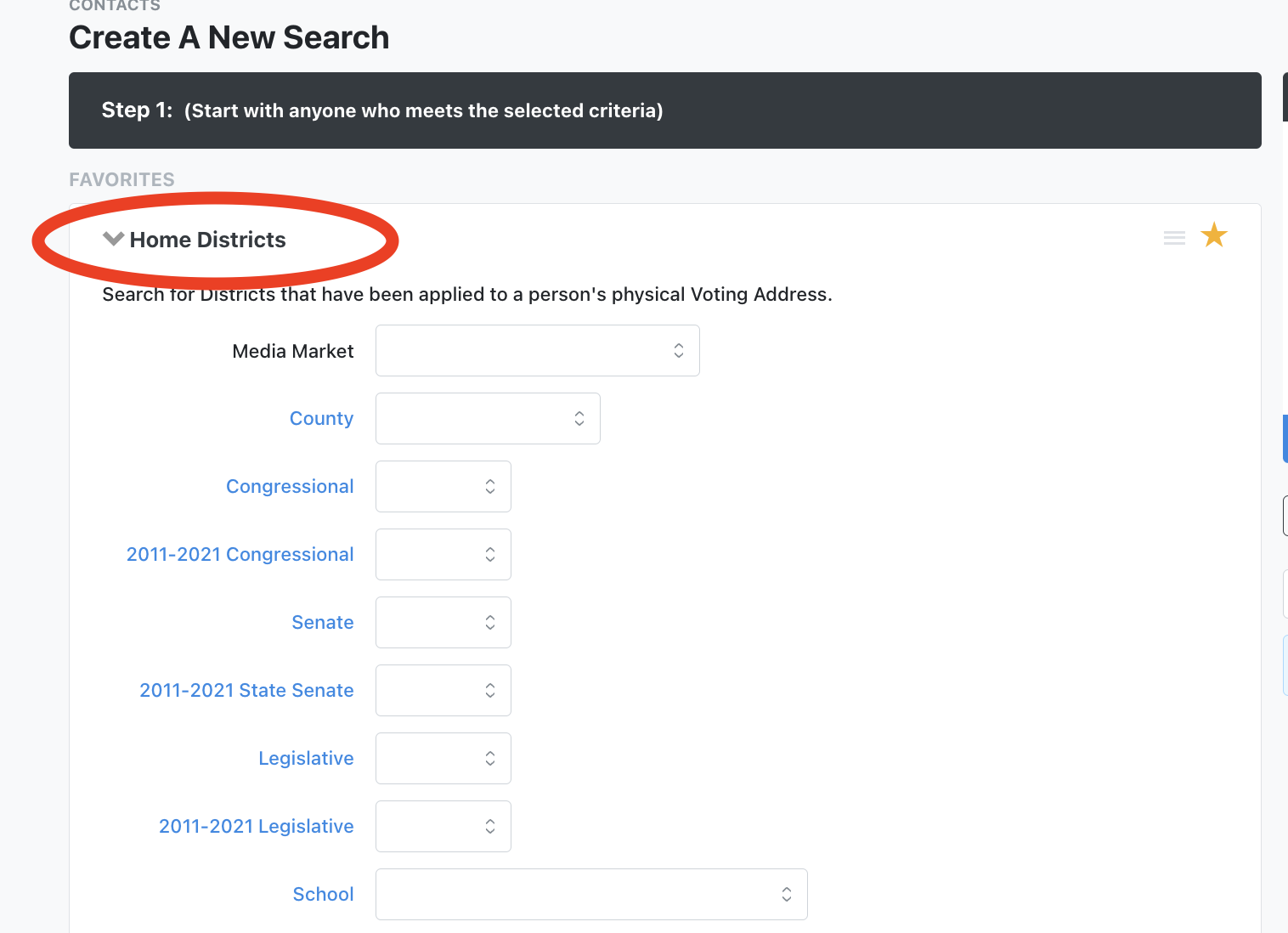Click the 2011-2021 State Senate link

(246, 690)
